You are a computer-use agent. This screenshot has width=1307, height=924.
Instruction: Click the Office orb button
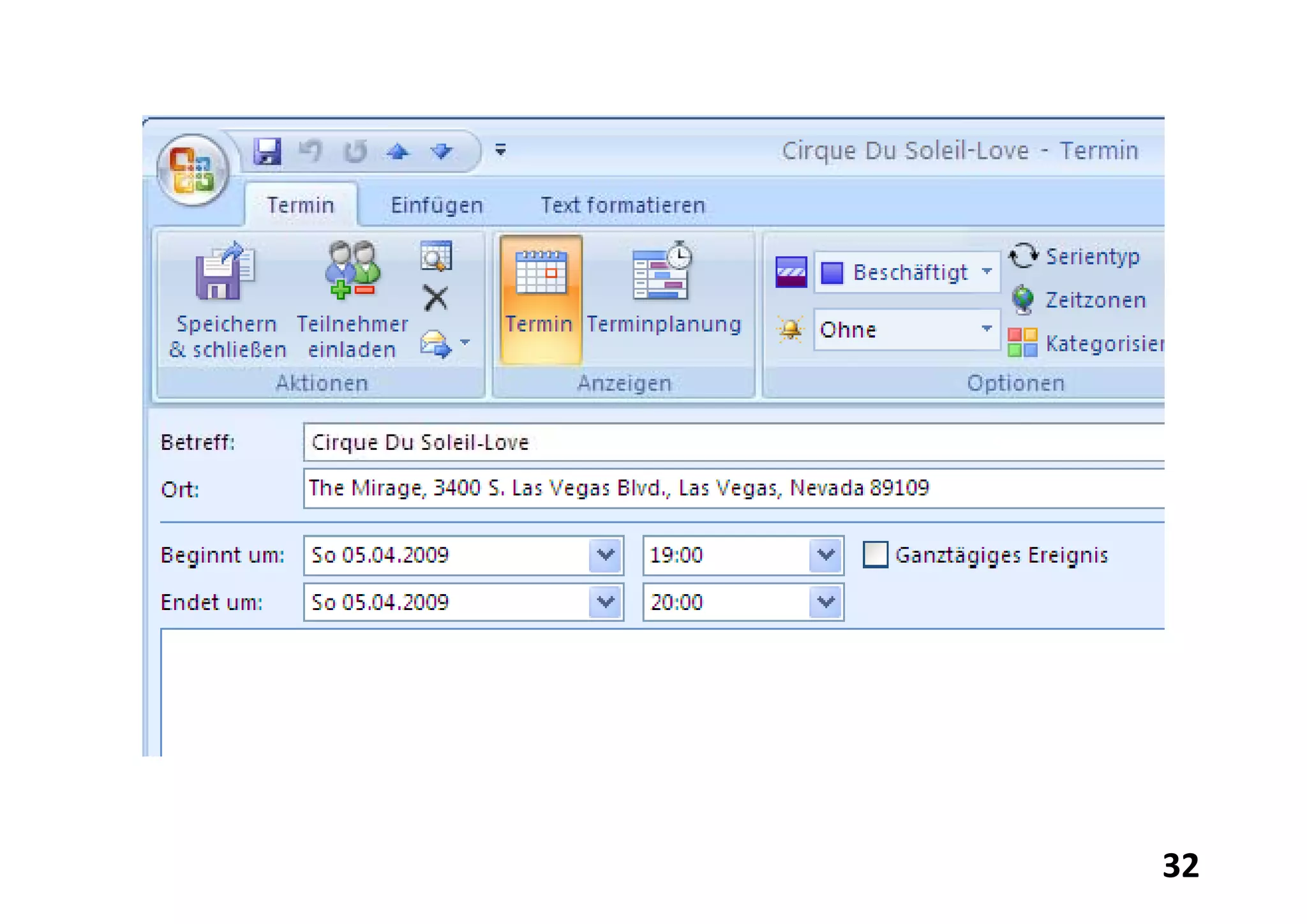tap(193, 170)
